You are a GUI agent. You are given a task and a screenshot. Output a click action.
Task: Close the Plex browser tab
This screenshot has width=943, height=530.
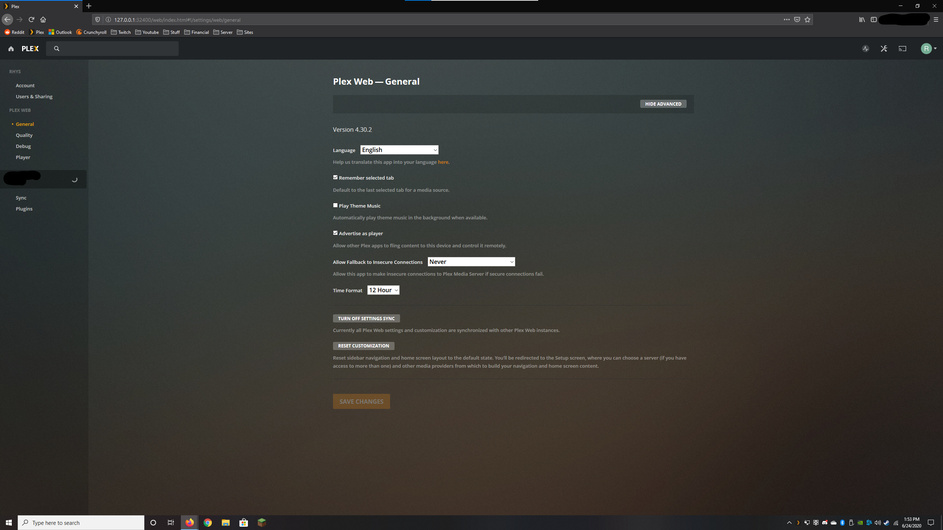76,6
